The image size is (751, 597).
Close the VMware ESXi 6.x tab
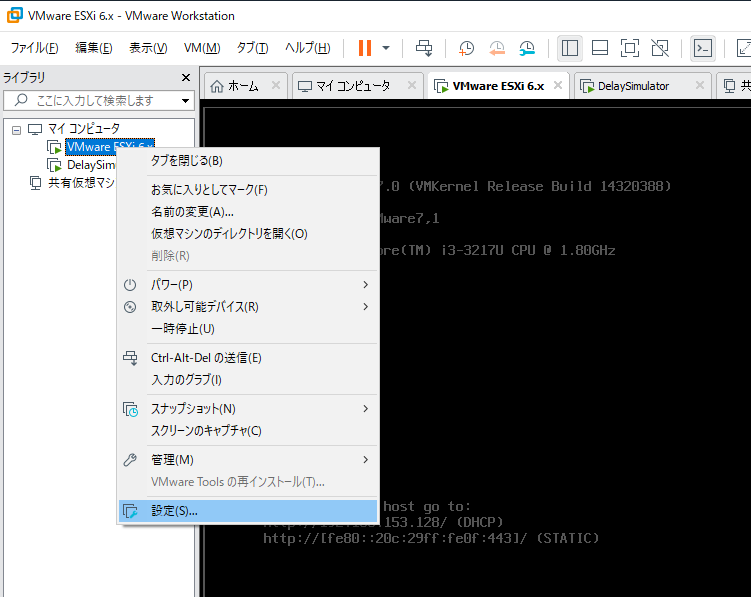[x=558, y=85]
